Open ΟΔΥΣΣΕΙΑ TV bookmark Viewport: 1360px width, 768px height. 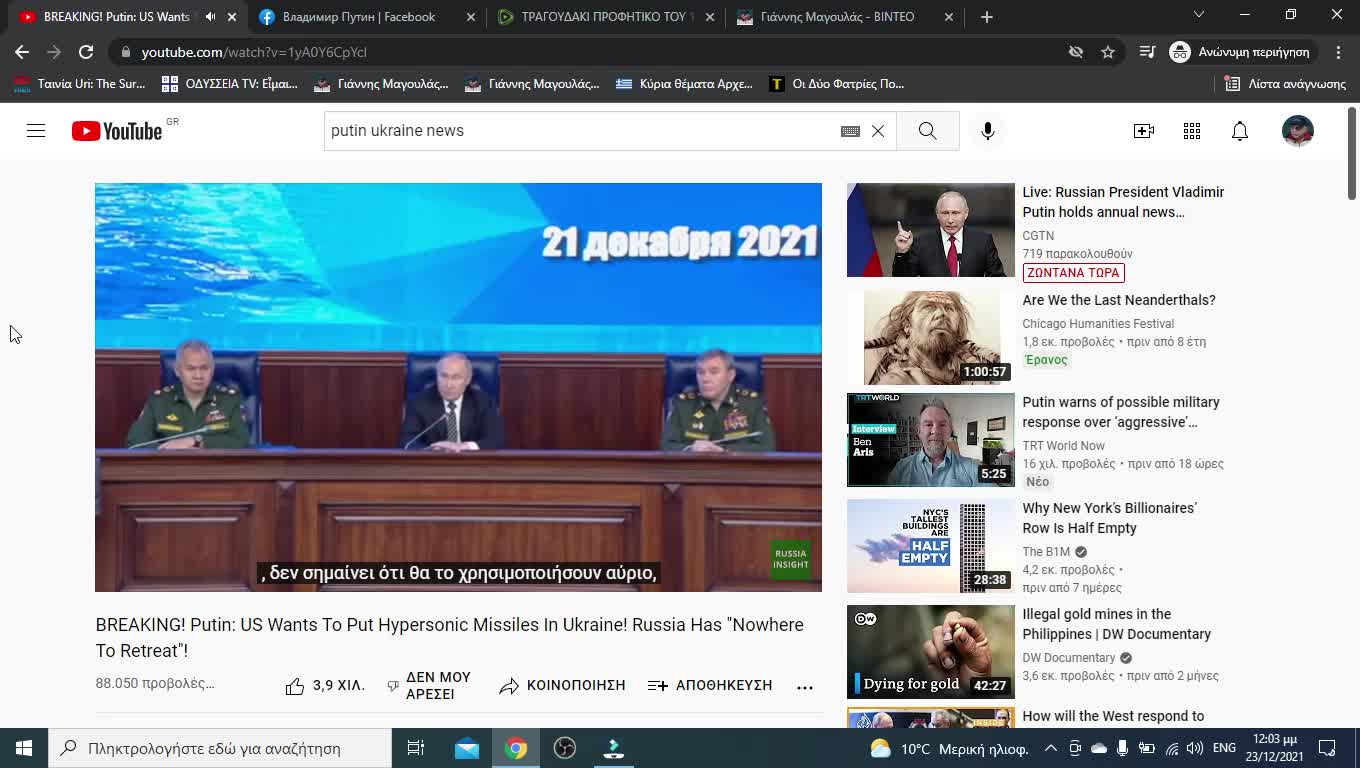(x=230, y=84)
